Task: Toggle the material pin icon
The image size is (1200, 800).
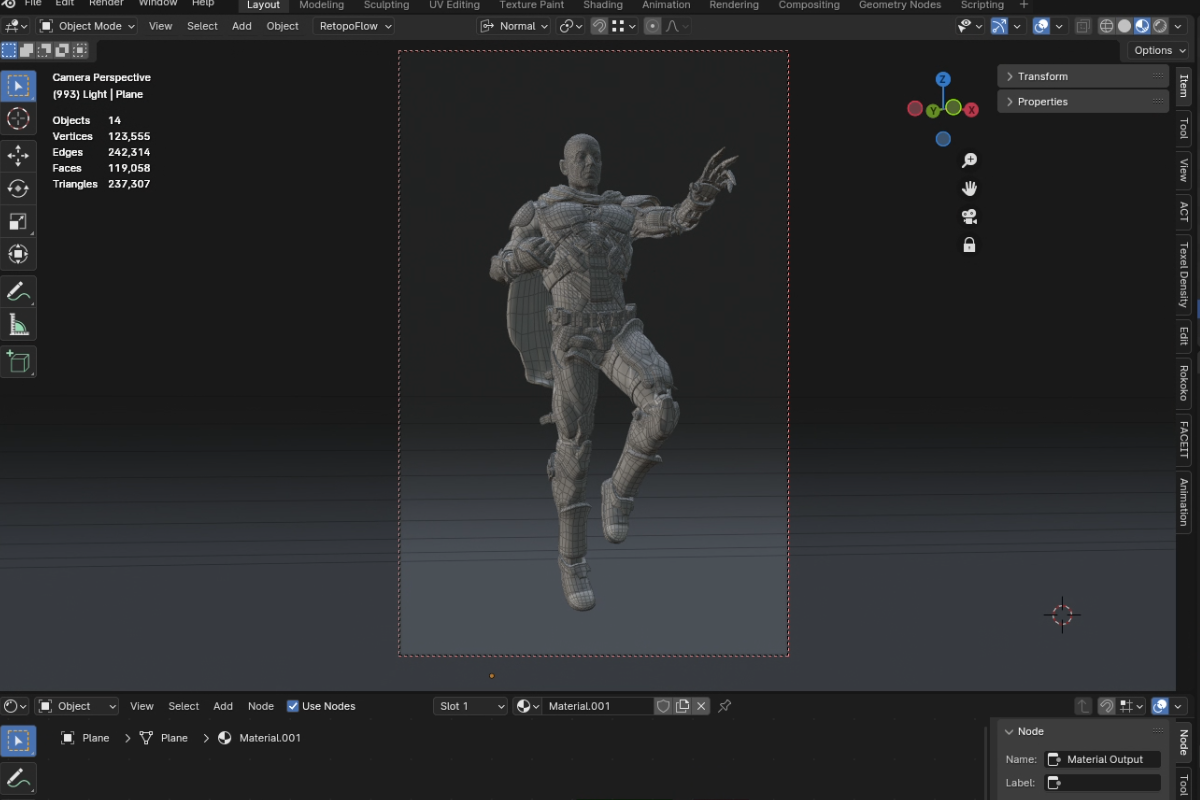Action: [x=725, y=706]
